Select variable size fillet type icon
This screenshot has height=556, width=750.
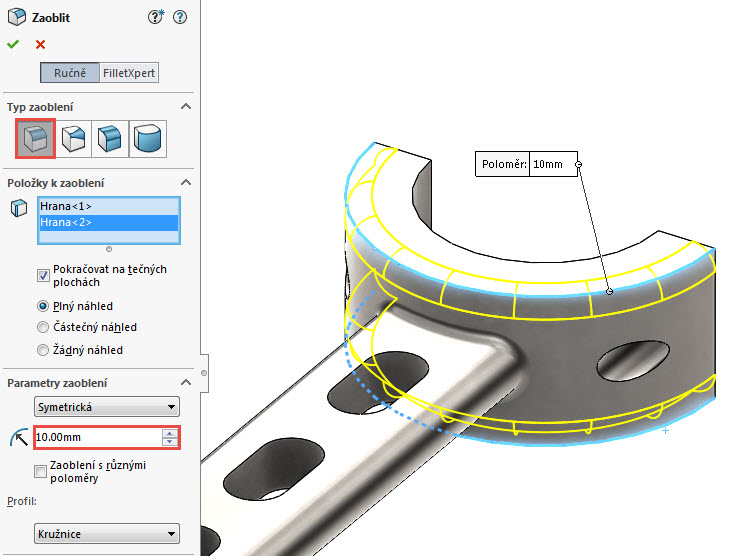(72, 138)
